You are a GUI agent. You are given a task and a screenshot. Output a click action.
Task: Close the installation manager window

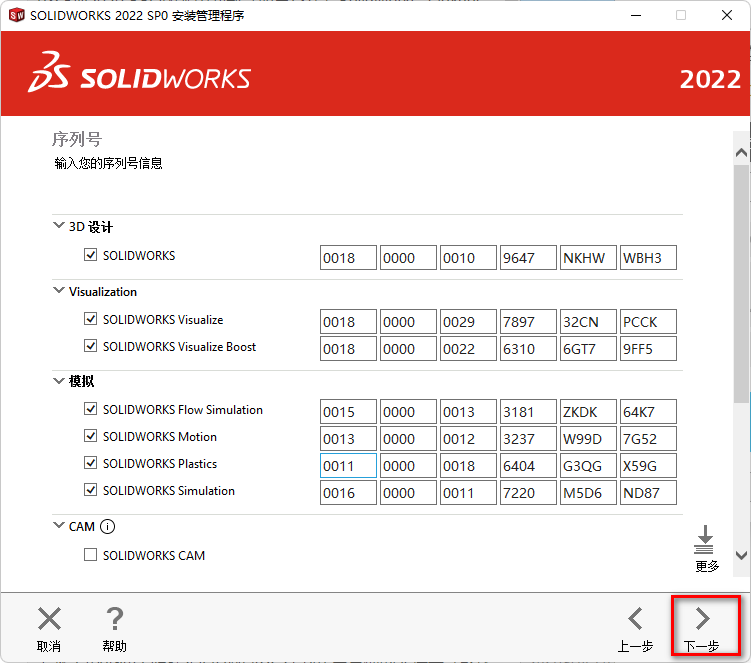coord(727,16)
